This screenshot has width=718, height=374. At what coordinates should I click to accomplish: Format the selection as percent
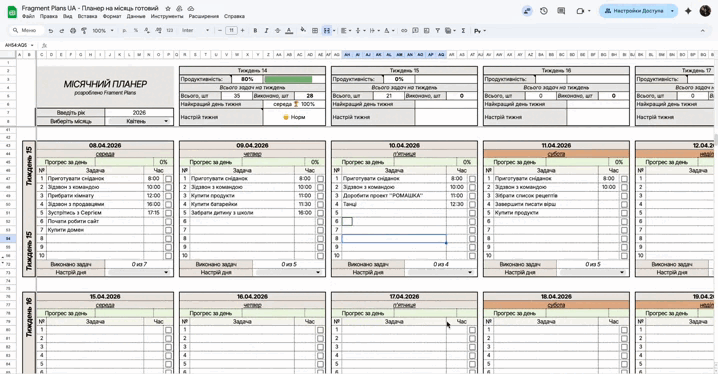click(x=136, y=31)
